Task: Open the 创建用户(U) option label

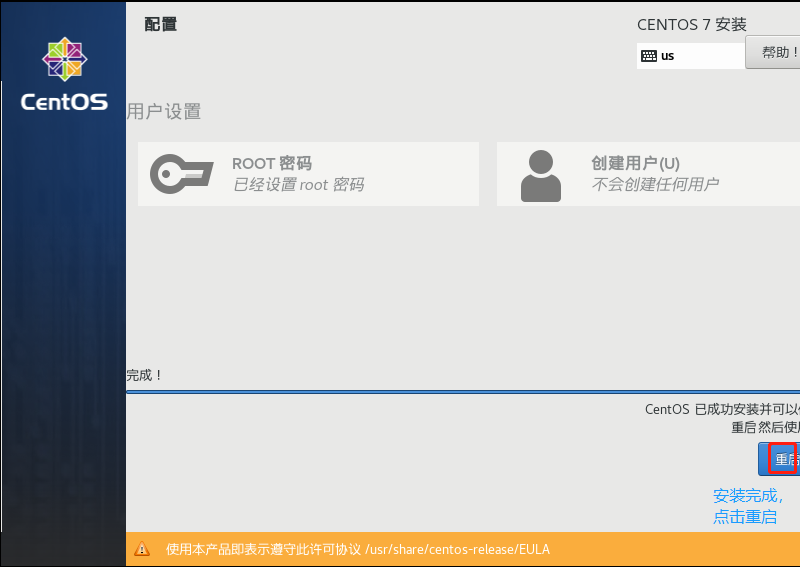Action: (x=635, y=163)
